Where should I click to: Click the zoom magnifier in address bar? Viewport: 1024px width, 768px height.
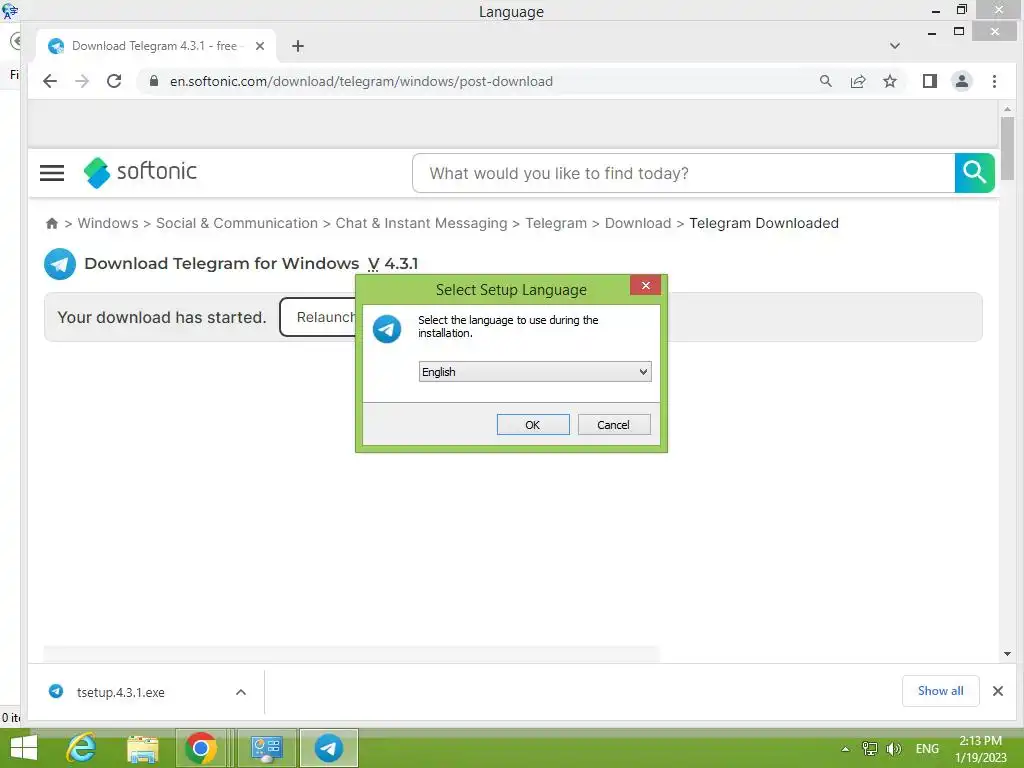tap(825, 81)
